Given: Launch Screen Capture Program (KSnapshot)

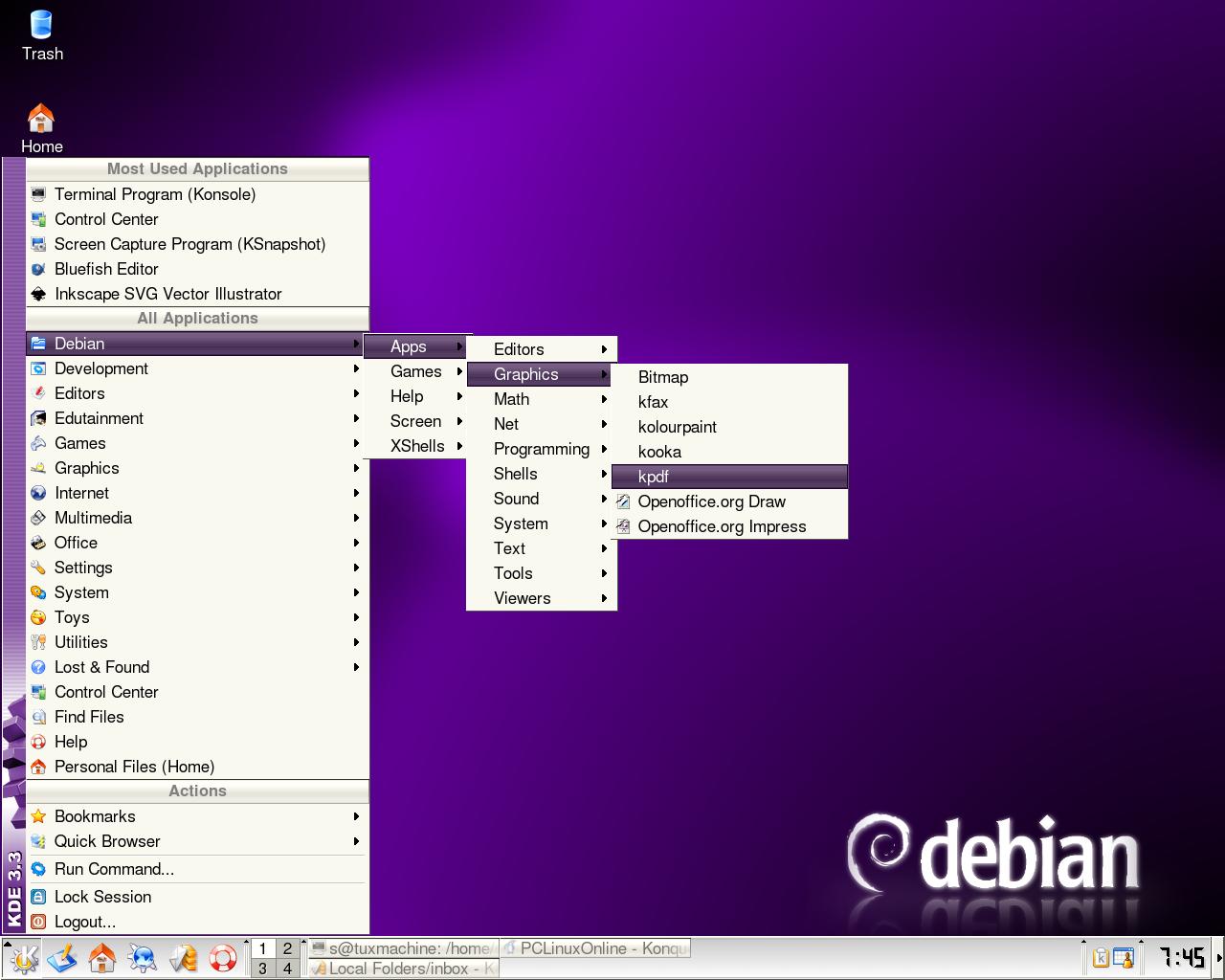Looking at the screenshot, I should point(197,244).
